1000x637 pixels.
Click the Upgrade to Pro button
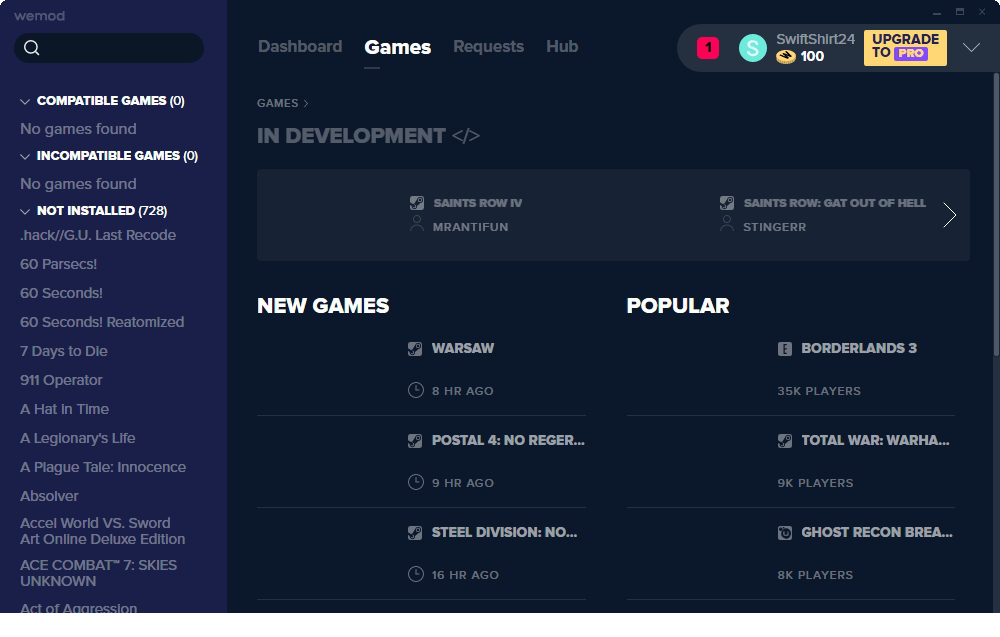(x=904, y=47)
